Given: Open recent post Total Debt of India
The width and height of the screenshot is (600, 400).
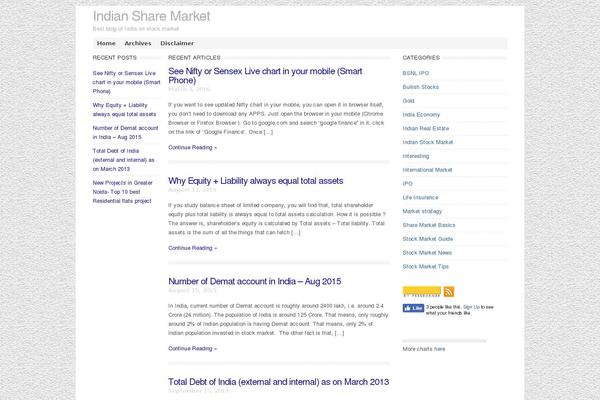Looking at the screenshot, I should pos(124,160).
